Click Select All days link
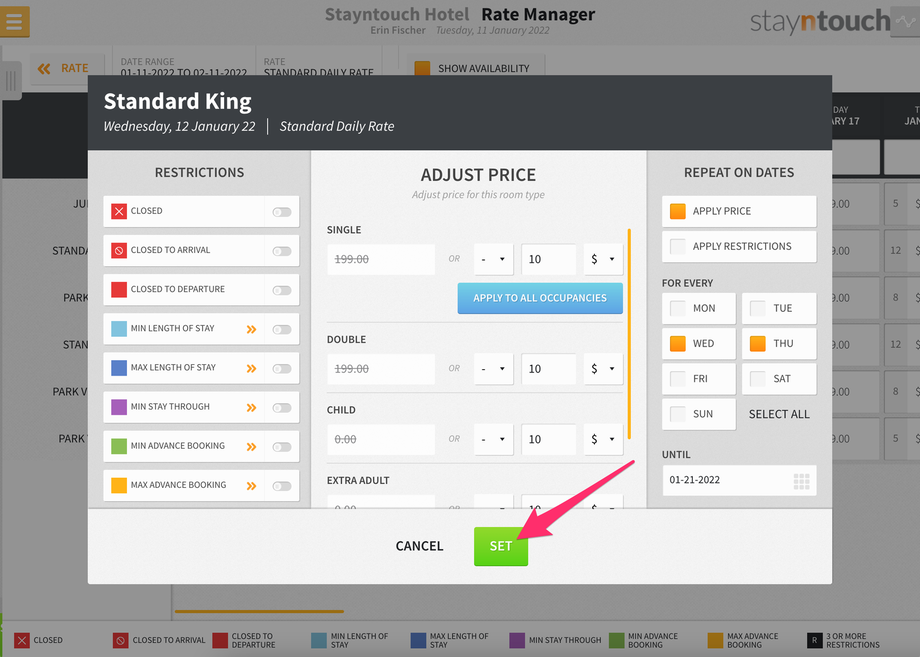920x657 pixels. coord(779,414)
